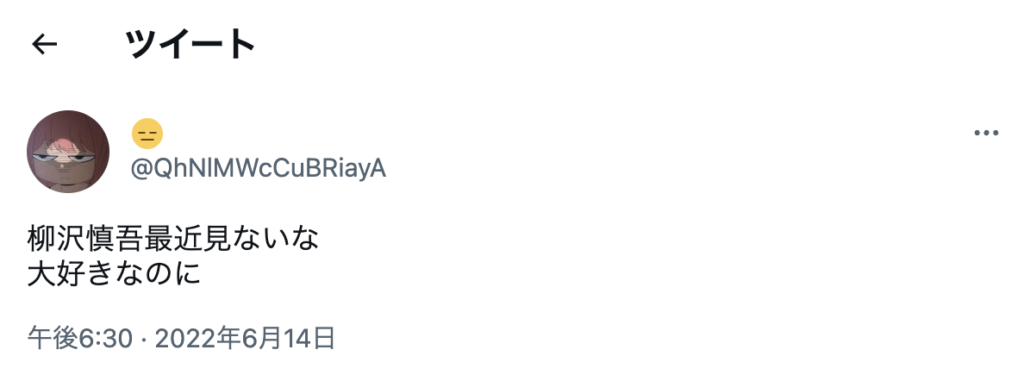Open the @QhNlMWcCuBRiayA profile handle
The height and width of the screenshot is (381, 1024).
259,169
